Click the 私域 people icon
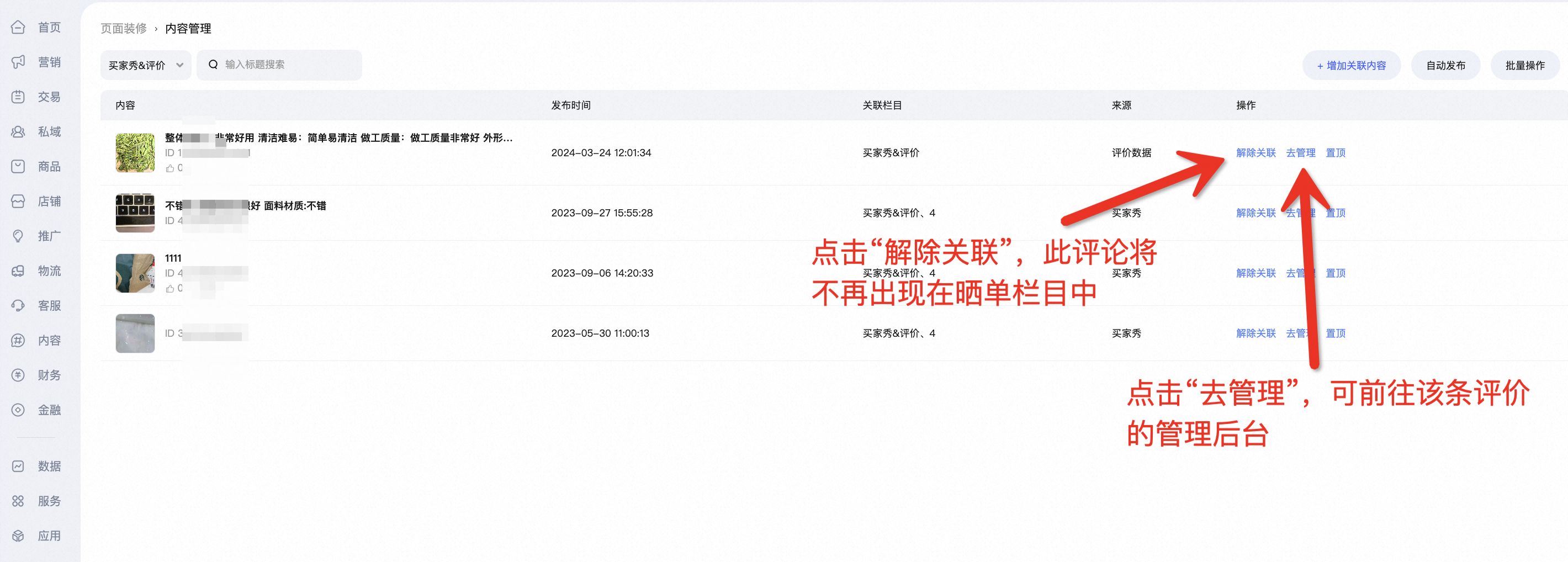This screenshot has width=1568, height=562. pos(18,131)
